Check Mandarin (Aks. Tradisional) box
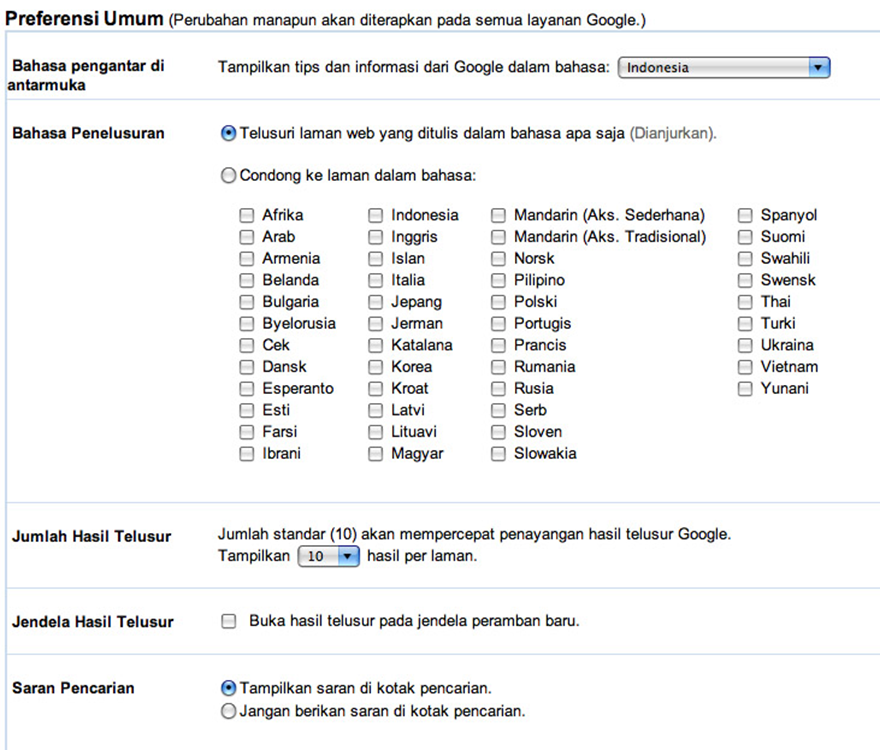880x750 pixels. [x=498, y=237]
